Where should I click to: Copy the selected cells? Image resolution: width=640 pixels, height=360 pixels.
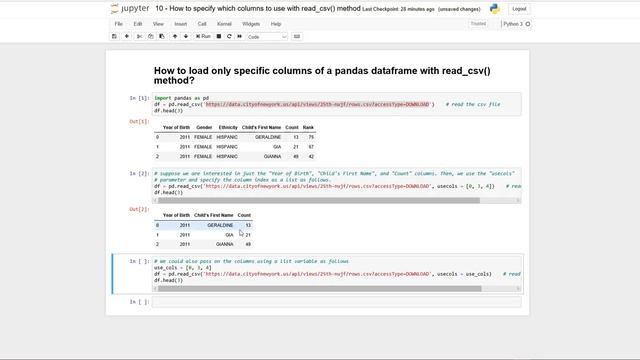(151, 36)
